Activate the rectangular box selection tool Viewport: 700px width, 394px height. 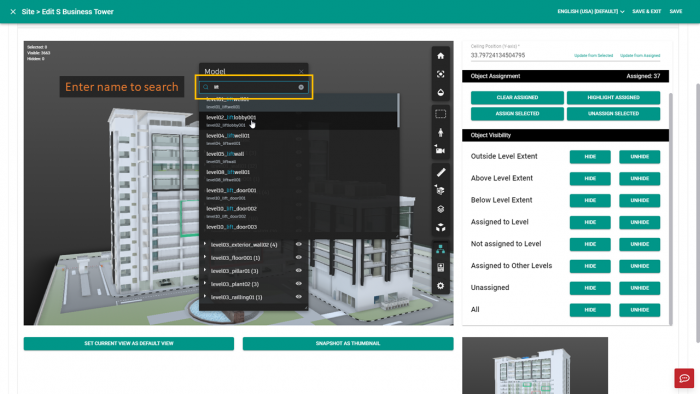[440, 114]
